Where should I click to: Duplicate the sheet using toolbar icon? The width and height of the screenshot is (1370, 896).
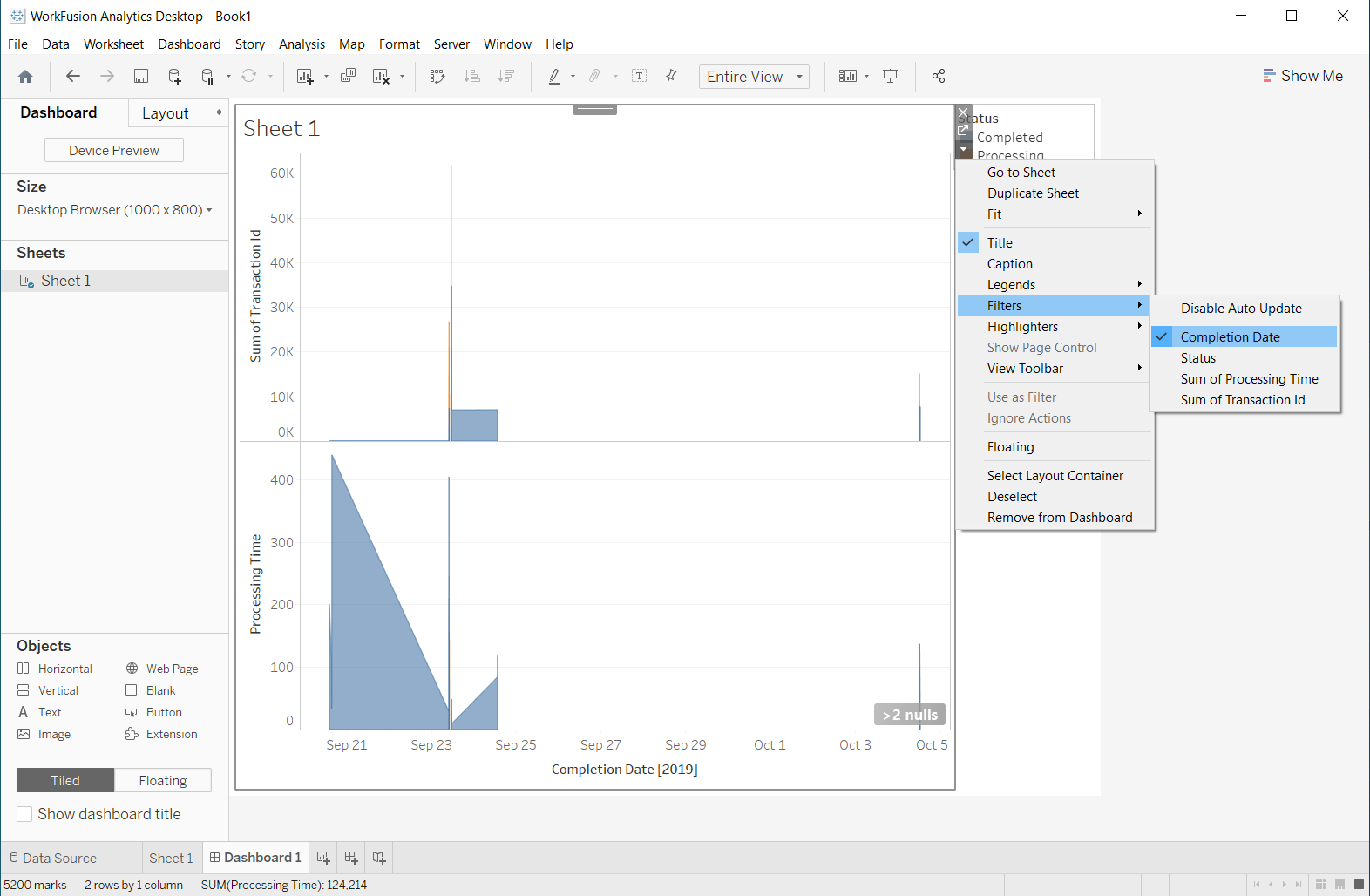pos(348,77)
